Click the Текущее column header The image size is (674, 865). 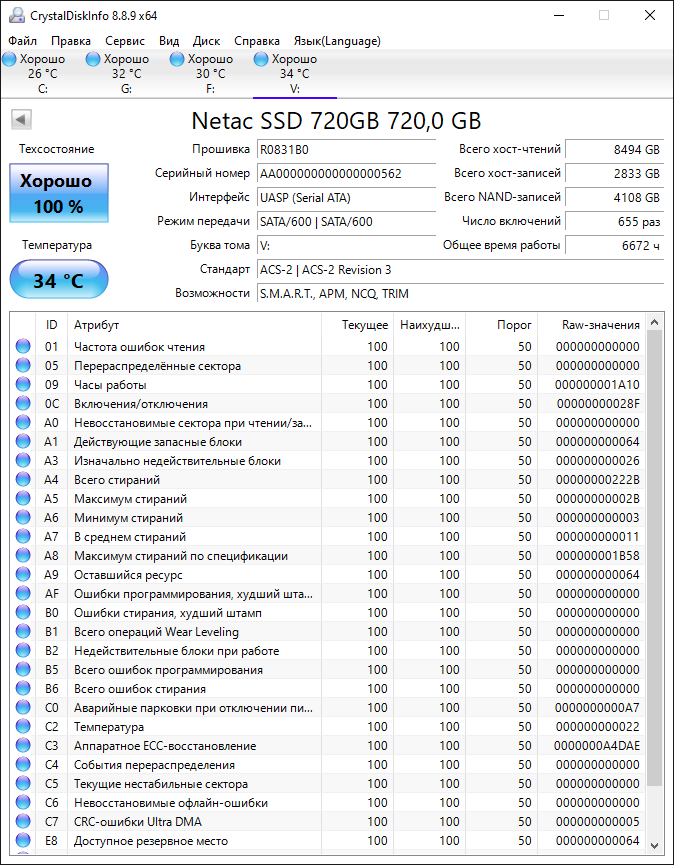pyautogui.click(x=357, y=325)
